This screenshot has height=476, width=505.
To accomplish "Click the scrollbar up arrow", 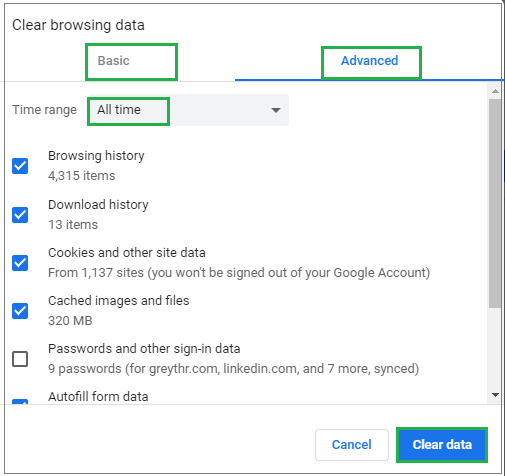I will coord(495,91).
